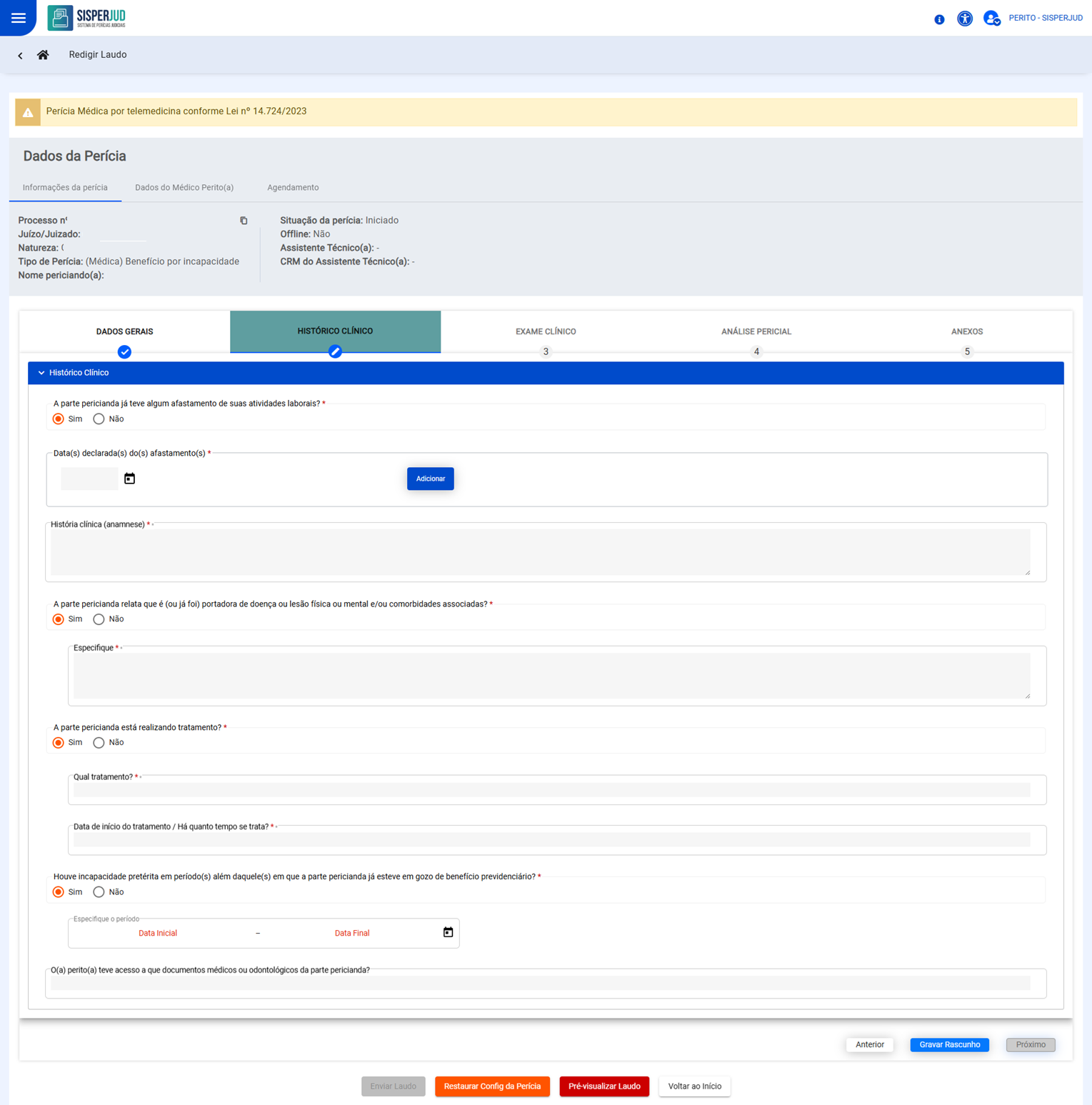This screenshot has height=1105, width=1092.
Task: Click the Pré-visualizar Laudo button
Action: [x=604, y=1086]
